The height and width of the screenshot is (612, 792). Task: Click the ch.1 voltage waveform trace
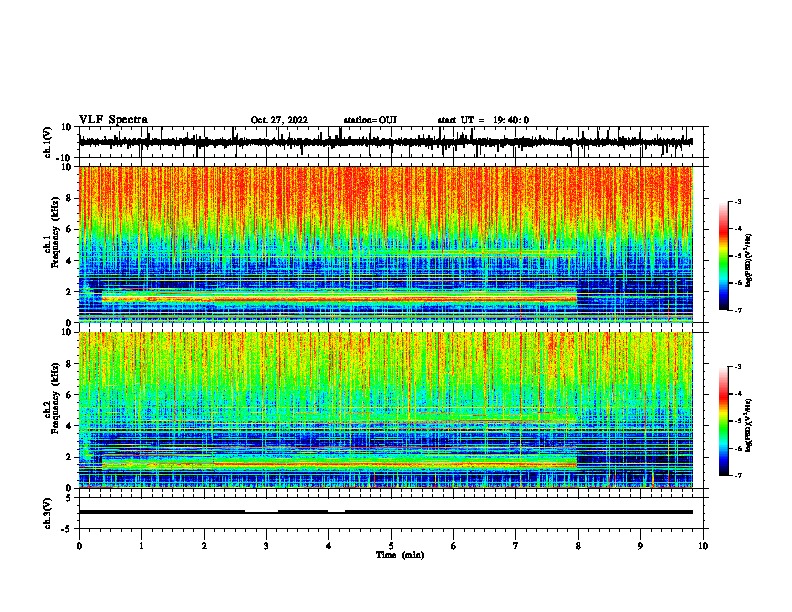coord(385,142)
